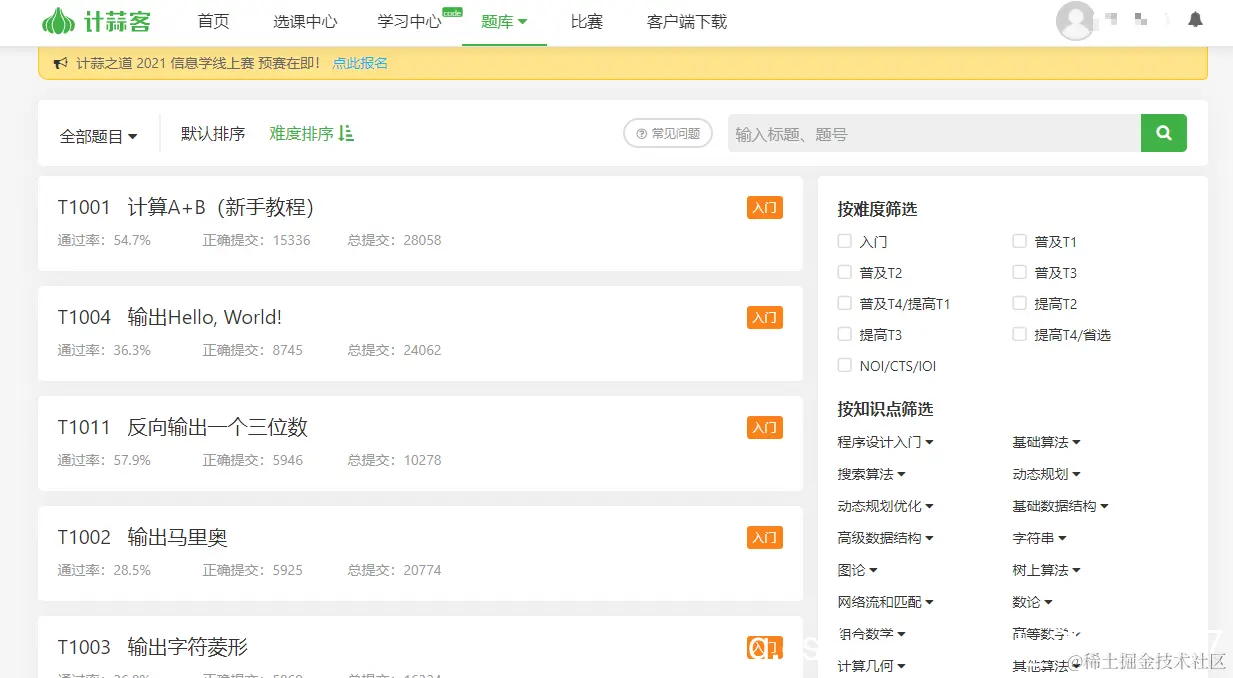Screen dimensions: 1233x678
Task: Switch to the 比赛 menu item
Action: pyautogui.click(x=586, y=21)
